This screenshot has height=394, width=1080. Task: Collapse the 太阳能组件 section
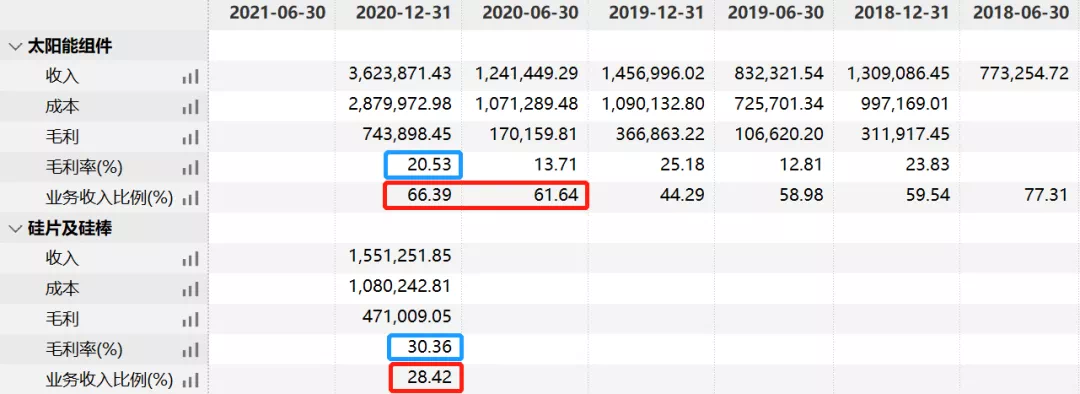tap(14, 47)
